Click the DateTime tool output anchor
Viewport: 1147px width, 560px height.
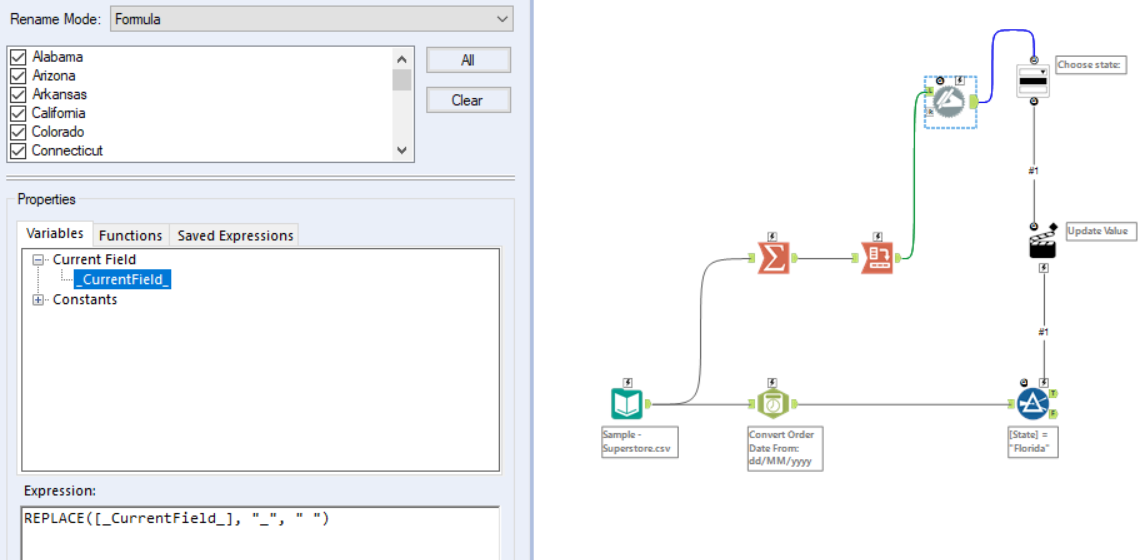794,403
